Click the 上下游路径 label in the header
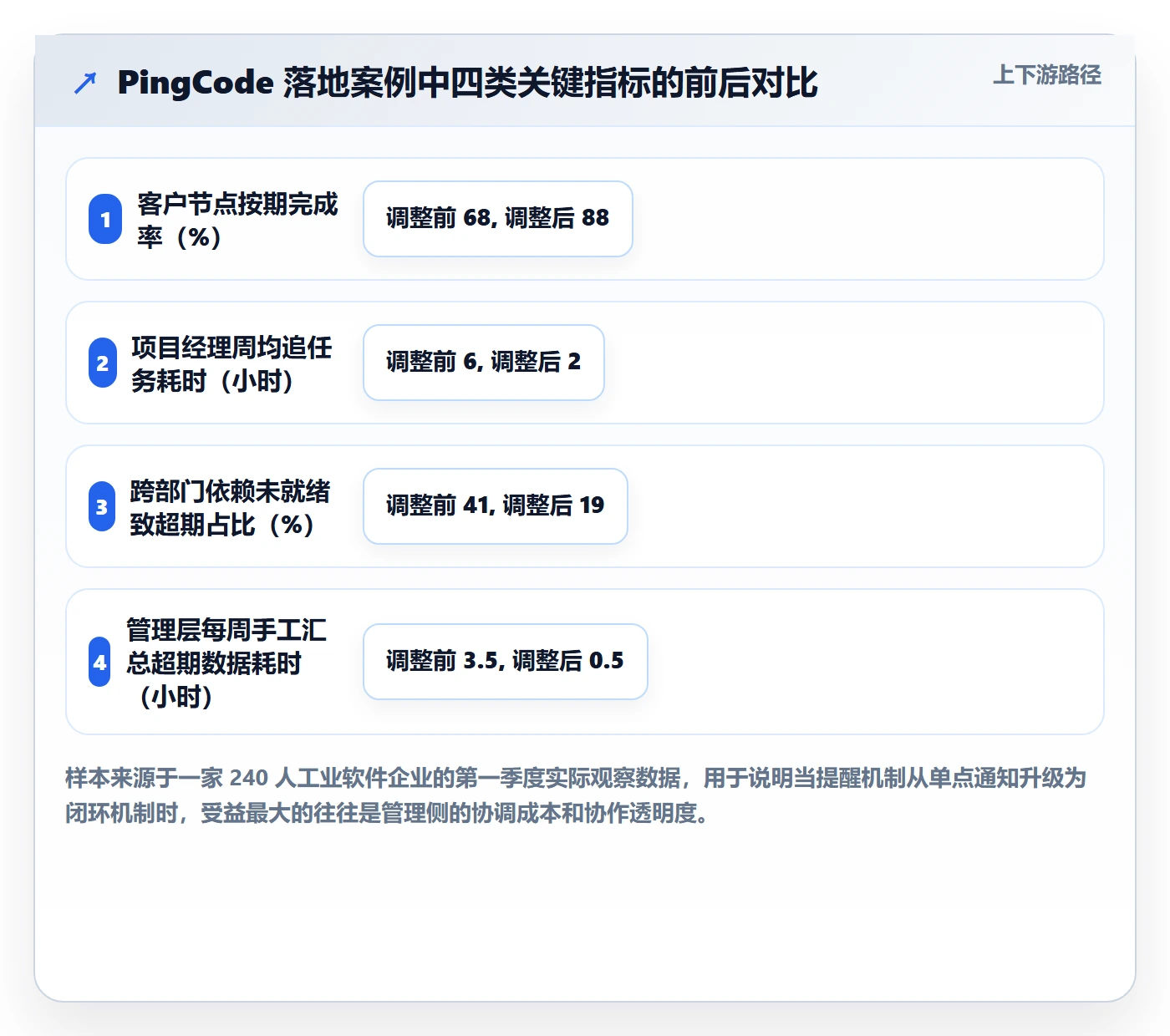1170x1036 pixels. [x=1047, y=75]
